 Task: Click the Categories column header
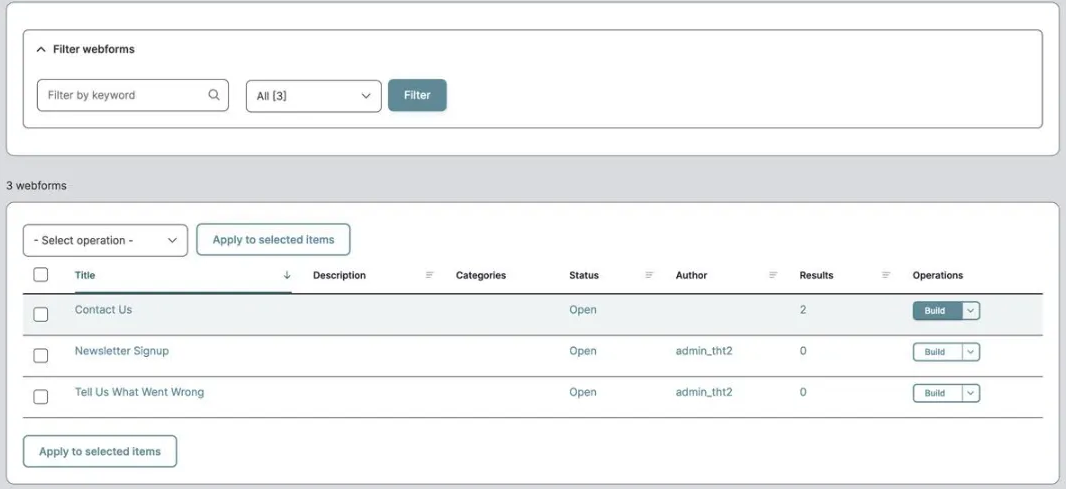tap(481, 275)
